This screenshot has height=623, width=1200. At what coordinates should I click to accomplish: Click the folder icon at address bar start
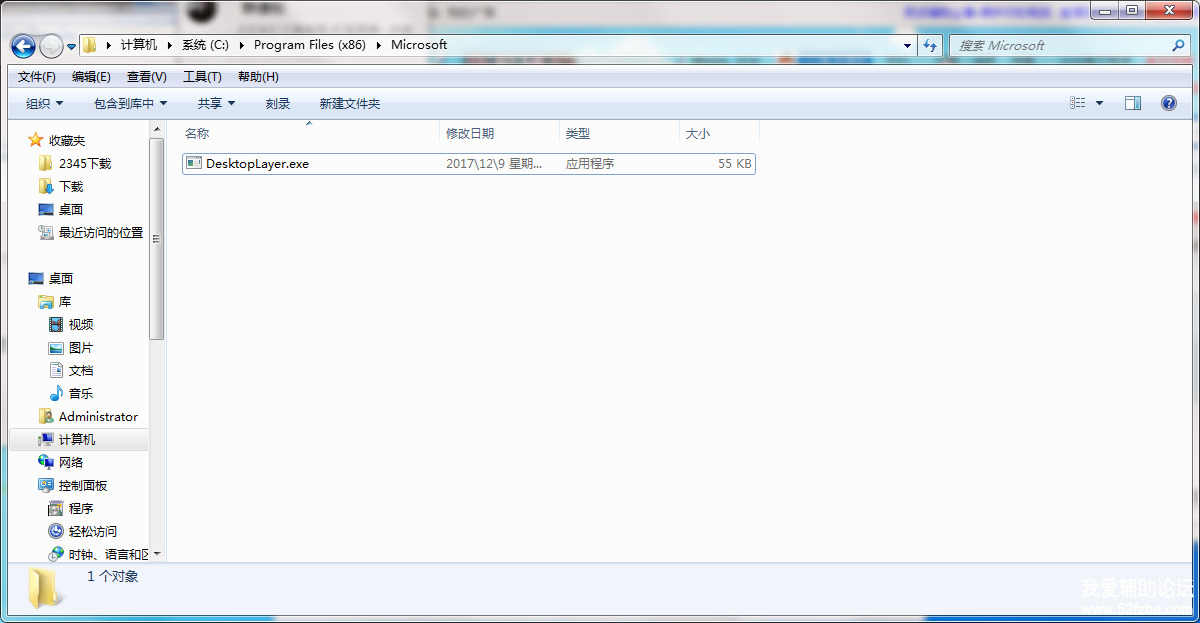(x=90, y=45)
